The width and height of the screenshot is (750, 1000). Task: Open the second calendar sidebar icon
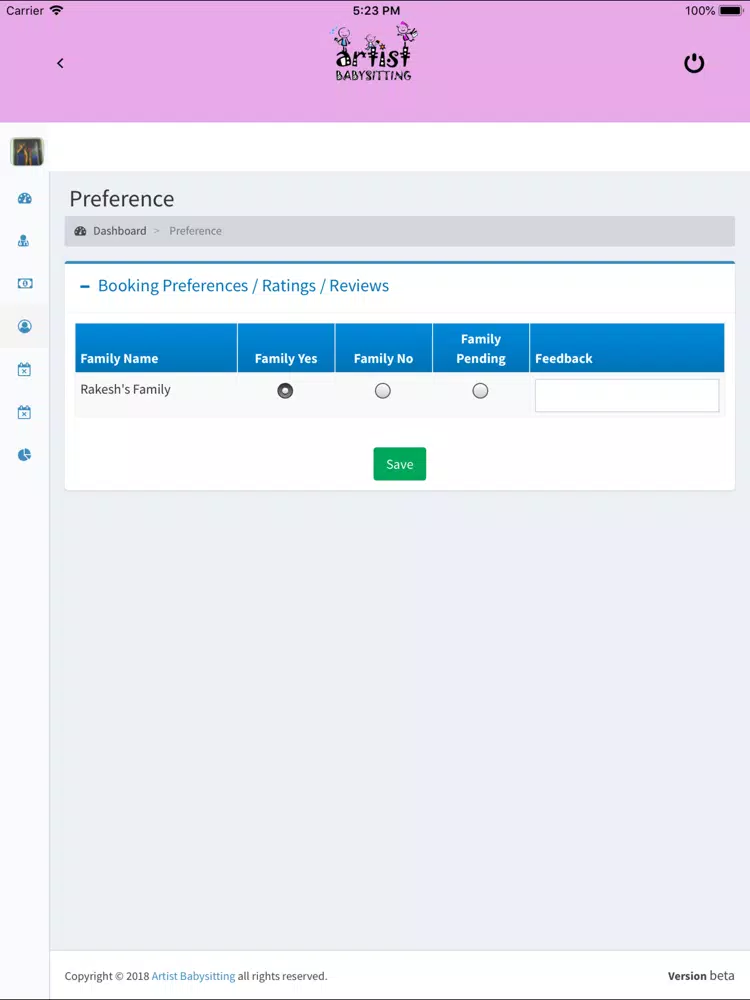[24, 412]
